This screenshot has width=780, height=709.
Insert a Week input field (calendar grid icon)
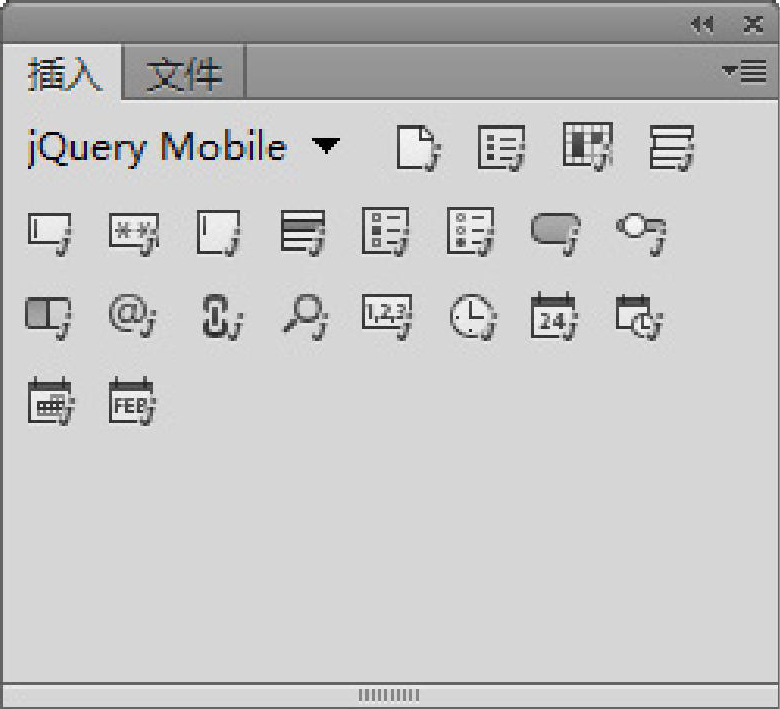click(x=51, y=401)
